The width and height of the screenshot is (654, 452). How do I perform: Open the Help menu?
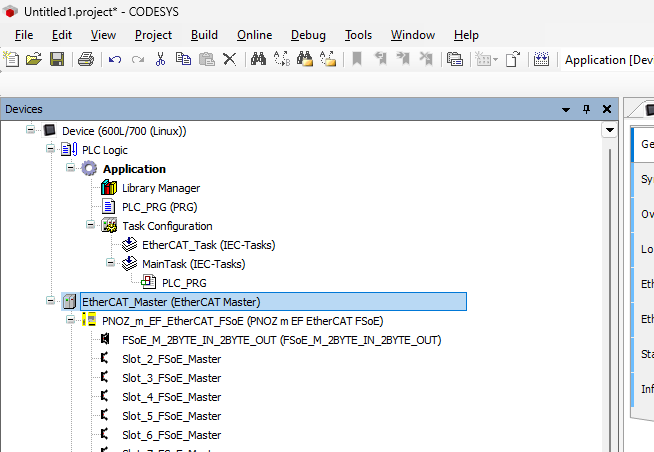(x=466, y=35)
